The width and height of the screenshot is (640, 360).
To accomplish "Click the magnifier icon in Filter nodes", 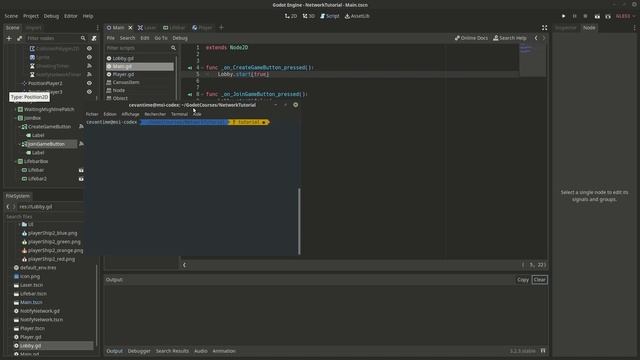I will pyautogui.click(x=83, y=38).
